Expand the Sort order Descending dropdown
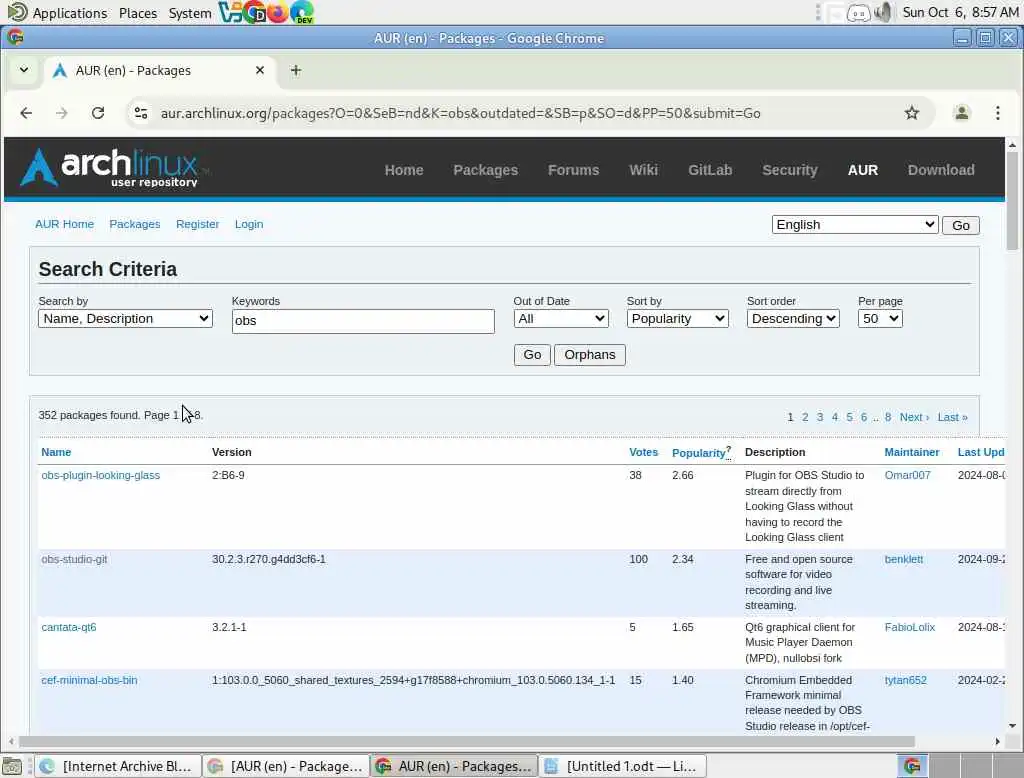This screenshot has height=778, width=1024. click(793, 319)
